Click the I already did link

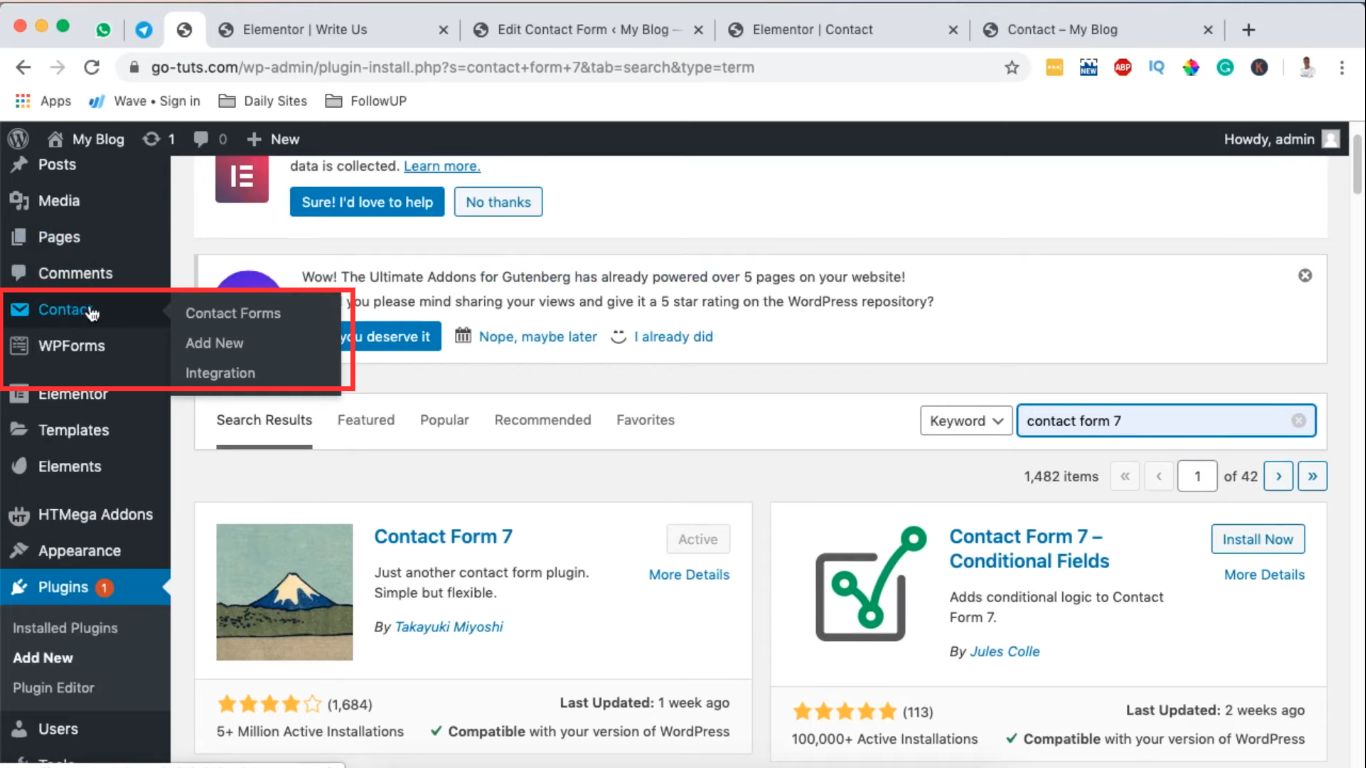tap(673, 337)
